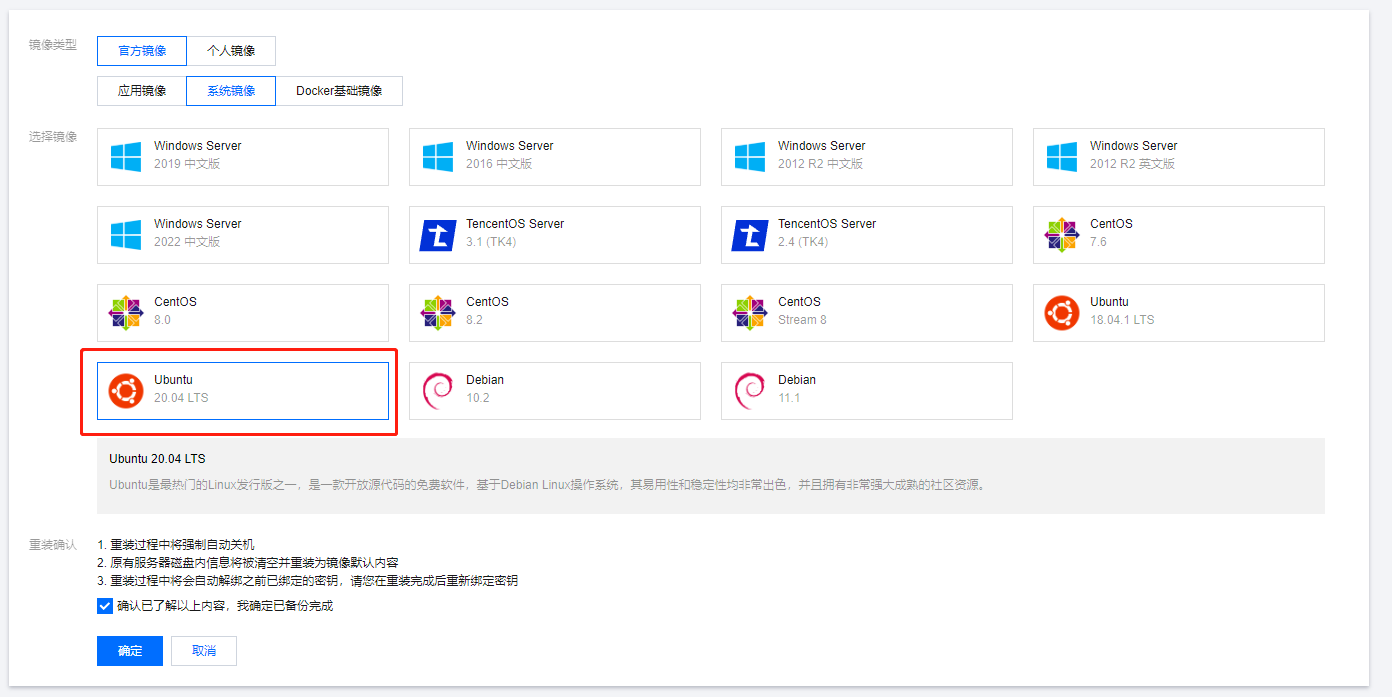The width and height of the screenshot is (1392, 697).
Task: Select the 官方镜像 tab
Action: [141, 50]
